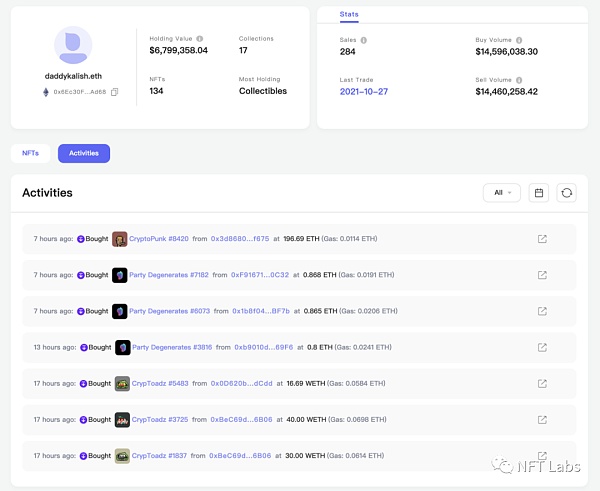This screenshot has height=491, width=600.
Task: Open seller address 0x3d8680...f675
Action: [x=240, y=239]
